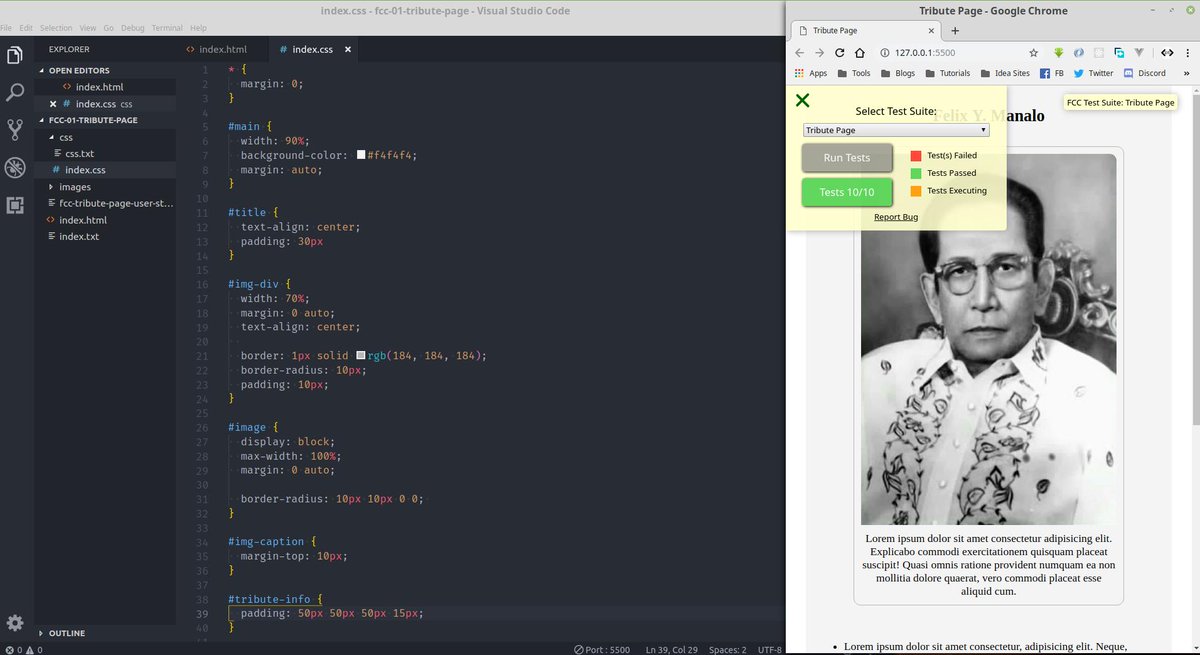Click the angle-brackets extension icon in Chrome
Image resolution: width=1200 pixels, height=655 pixels.
[1167, 53]
